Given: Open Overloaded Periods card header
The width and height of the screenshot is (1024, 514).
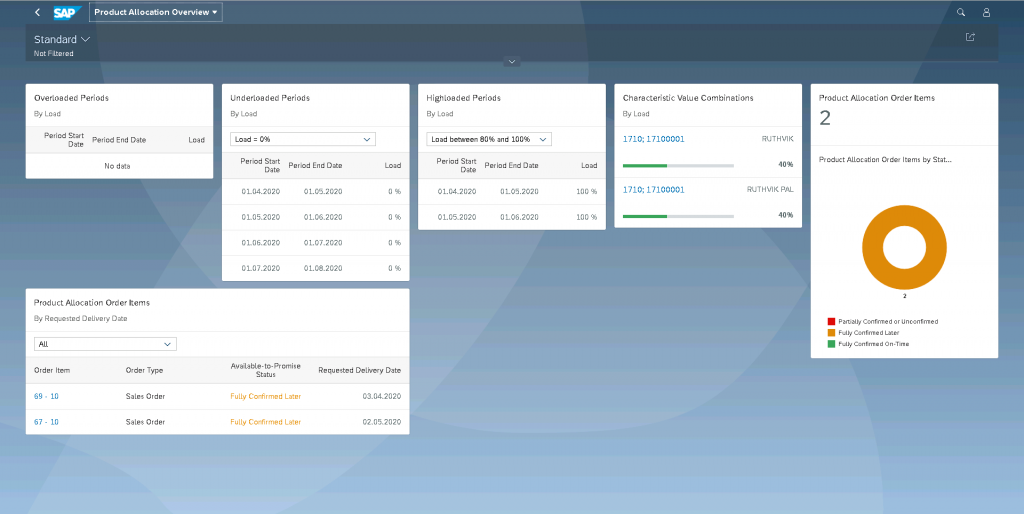Looking at the screenshot, I should (120, 105).
